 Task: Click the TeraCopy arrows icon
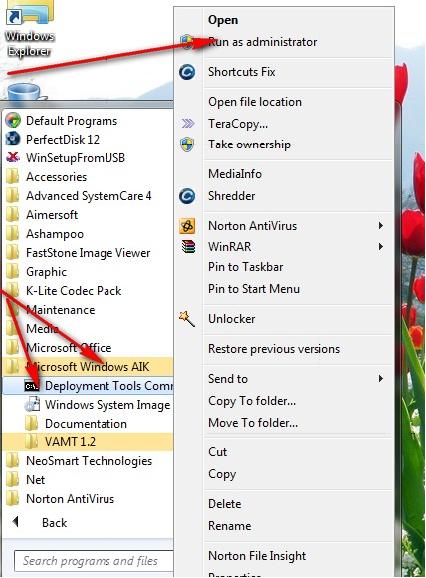[188, 123]
